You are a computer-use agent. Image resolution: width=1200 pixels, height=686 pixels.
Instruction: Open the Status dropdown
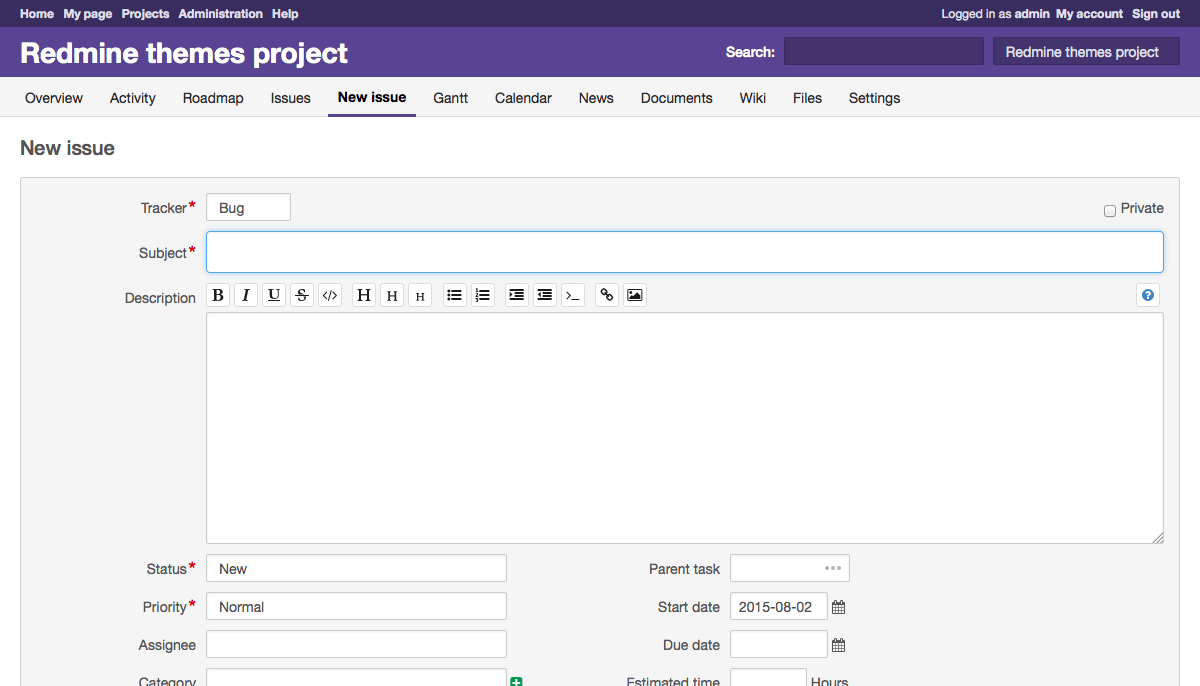tap(355, 568)
